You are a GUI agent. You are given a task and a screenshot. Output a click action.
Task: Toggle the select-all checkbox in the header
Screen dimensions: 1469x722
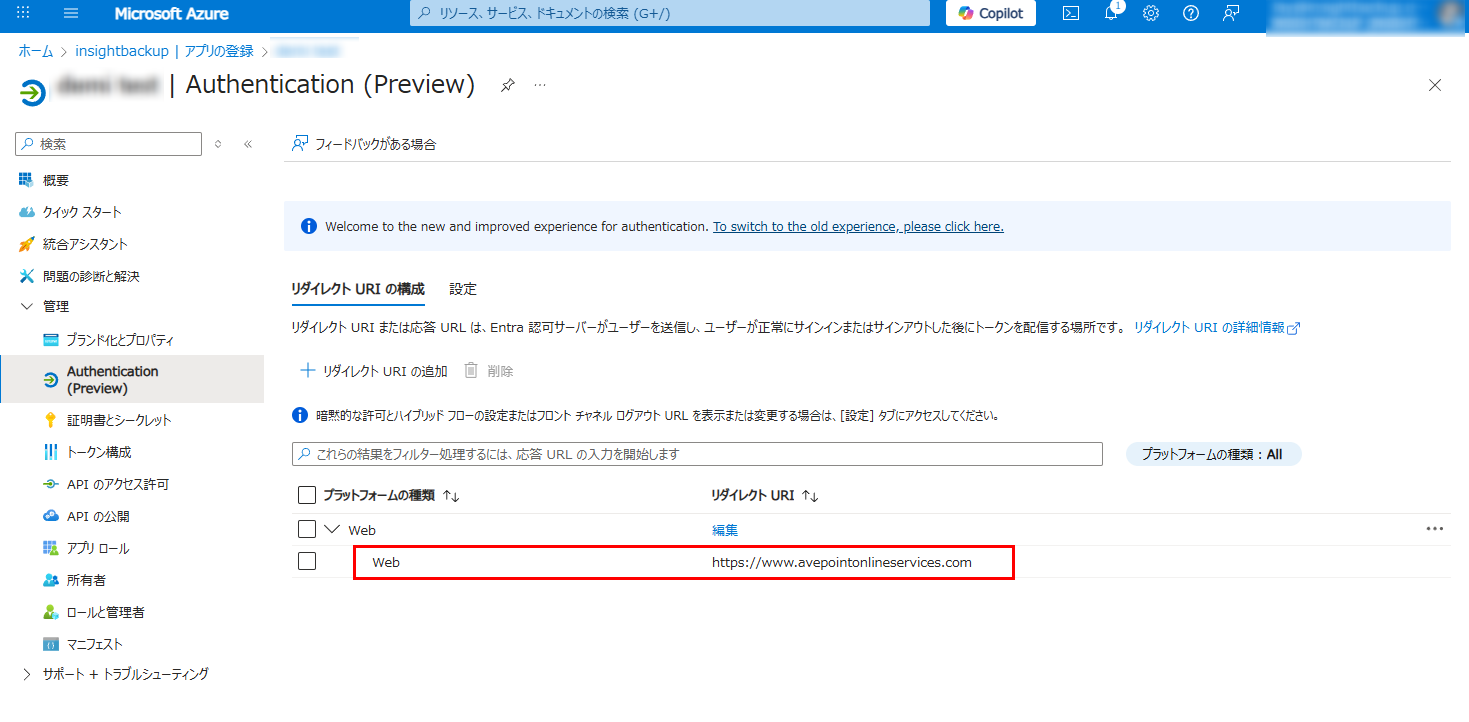coord(307,495)
